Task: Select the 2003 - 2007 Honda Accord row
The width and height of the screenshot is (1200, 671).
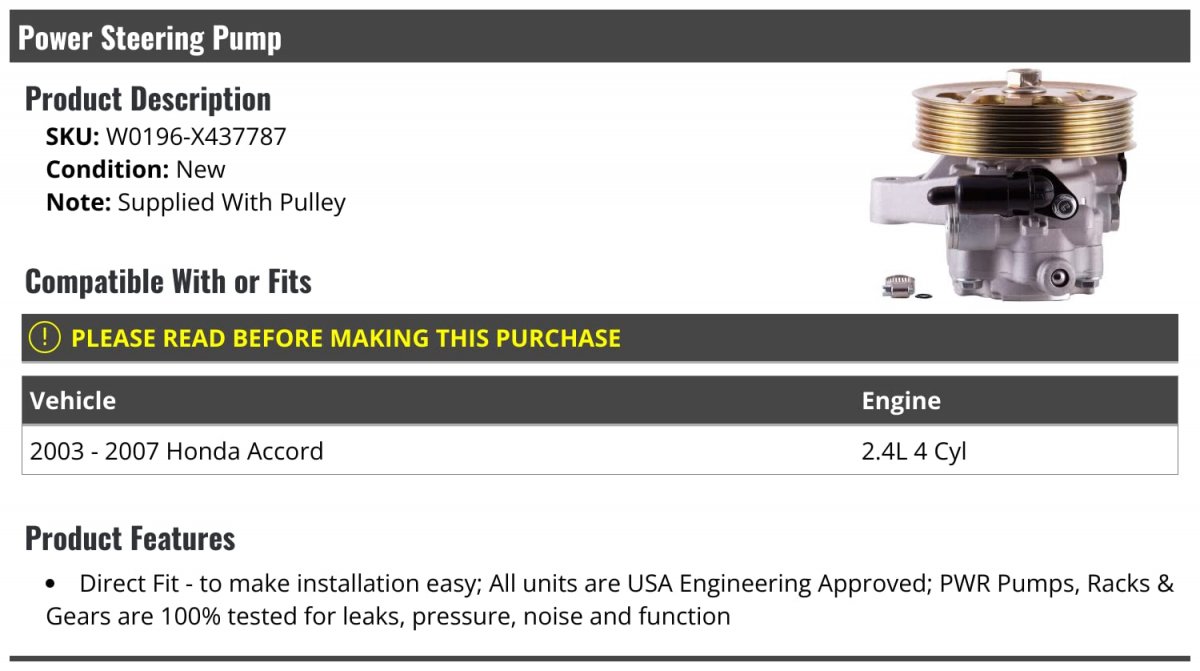Action: [x=600, y=451]
